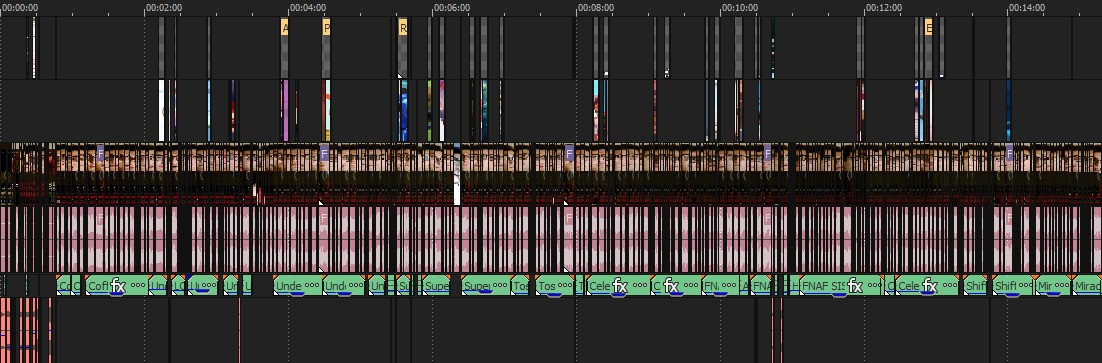
Task: Open more options dots on the Coff clip
Action: (138, 286)
